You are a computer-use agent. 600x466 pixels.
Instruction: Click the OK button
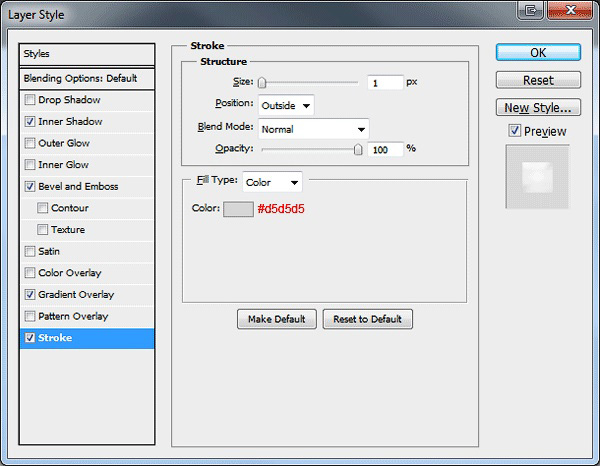[538, 52]
